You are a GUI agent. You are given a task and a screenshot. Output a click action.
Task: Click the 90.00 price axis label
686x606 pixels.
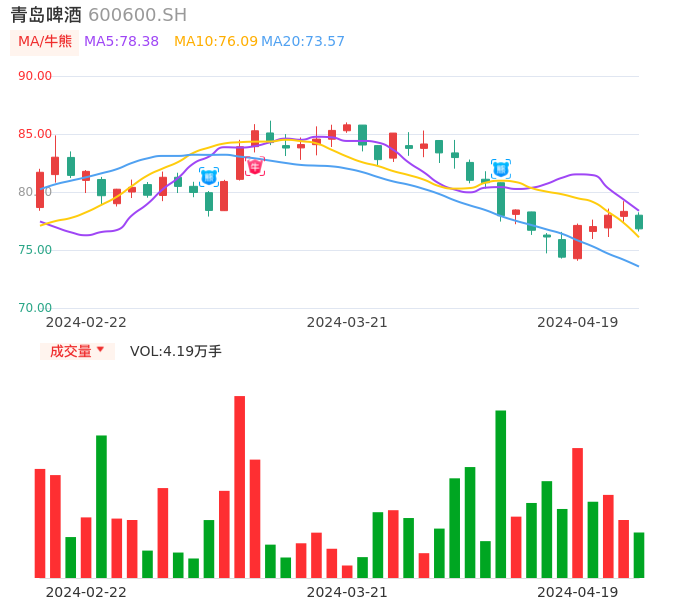(x=35, y=76)
